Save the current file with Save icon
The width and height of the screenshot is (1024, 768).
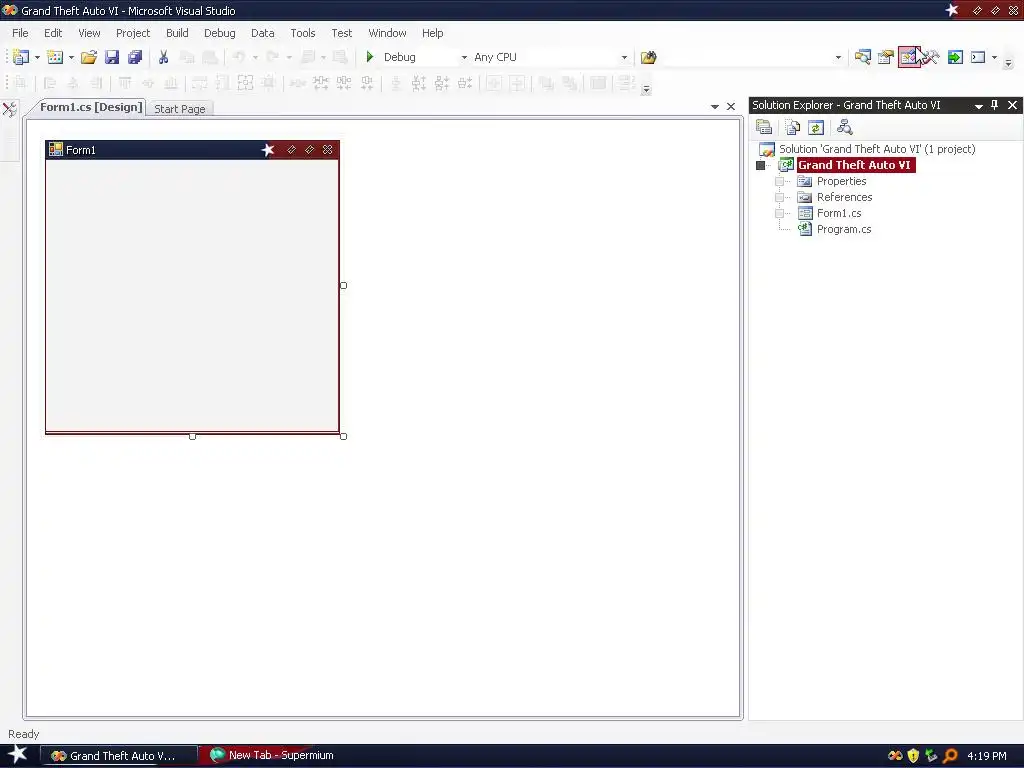click(x=112, y=57)
